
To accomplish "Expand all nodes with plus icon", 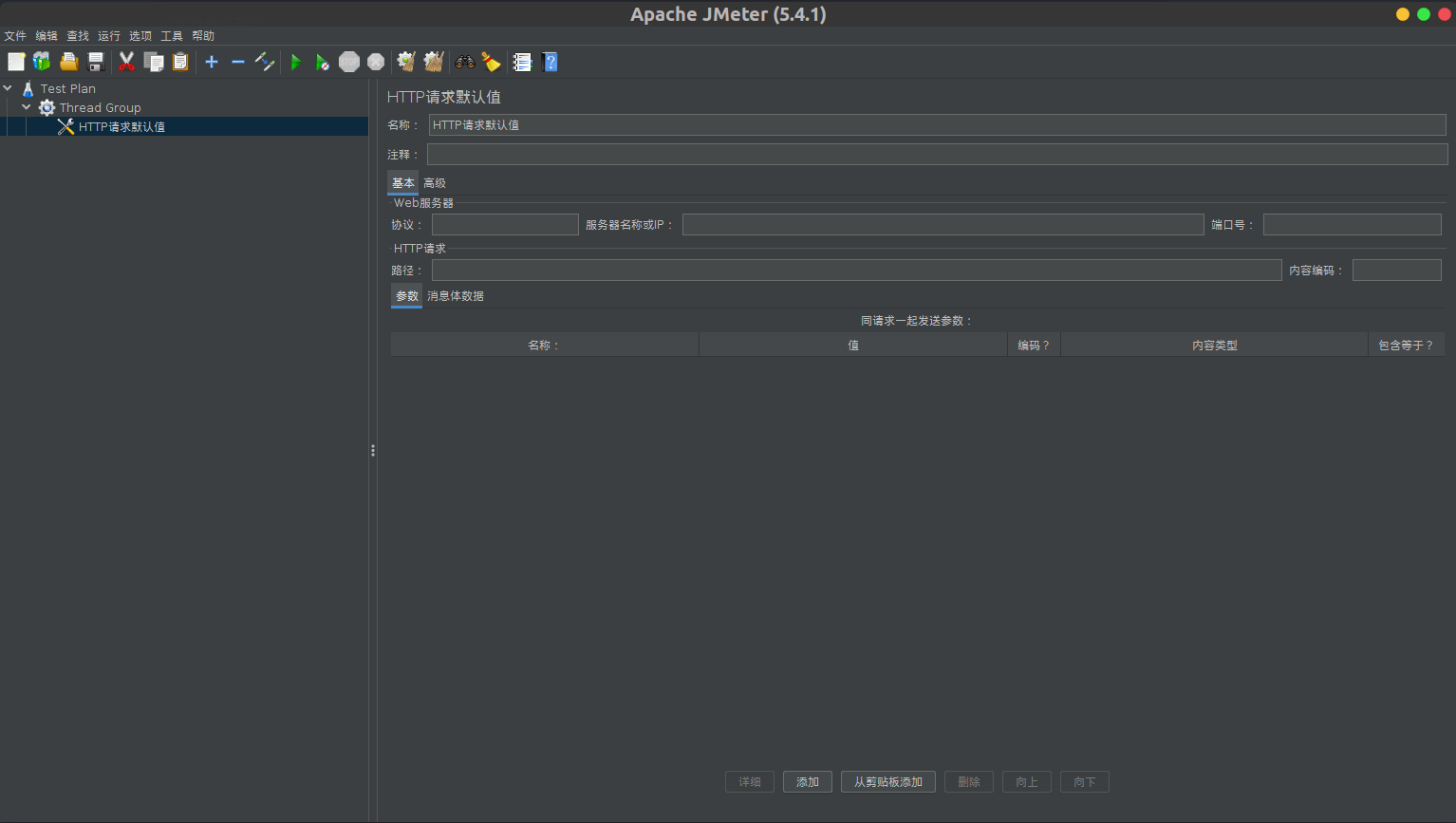I will pyautogui.click(x=212, y=62).
